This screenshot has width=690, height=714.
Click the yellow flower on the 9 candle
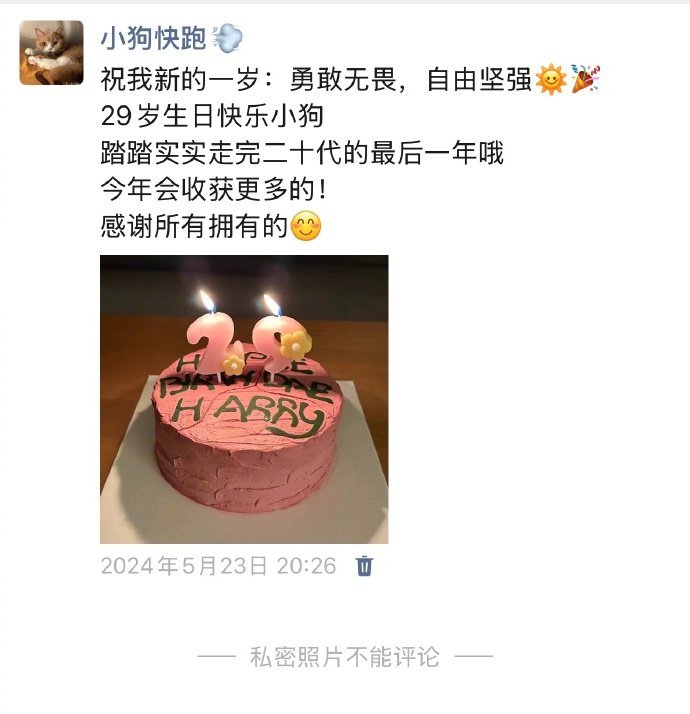point(296,345)
